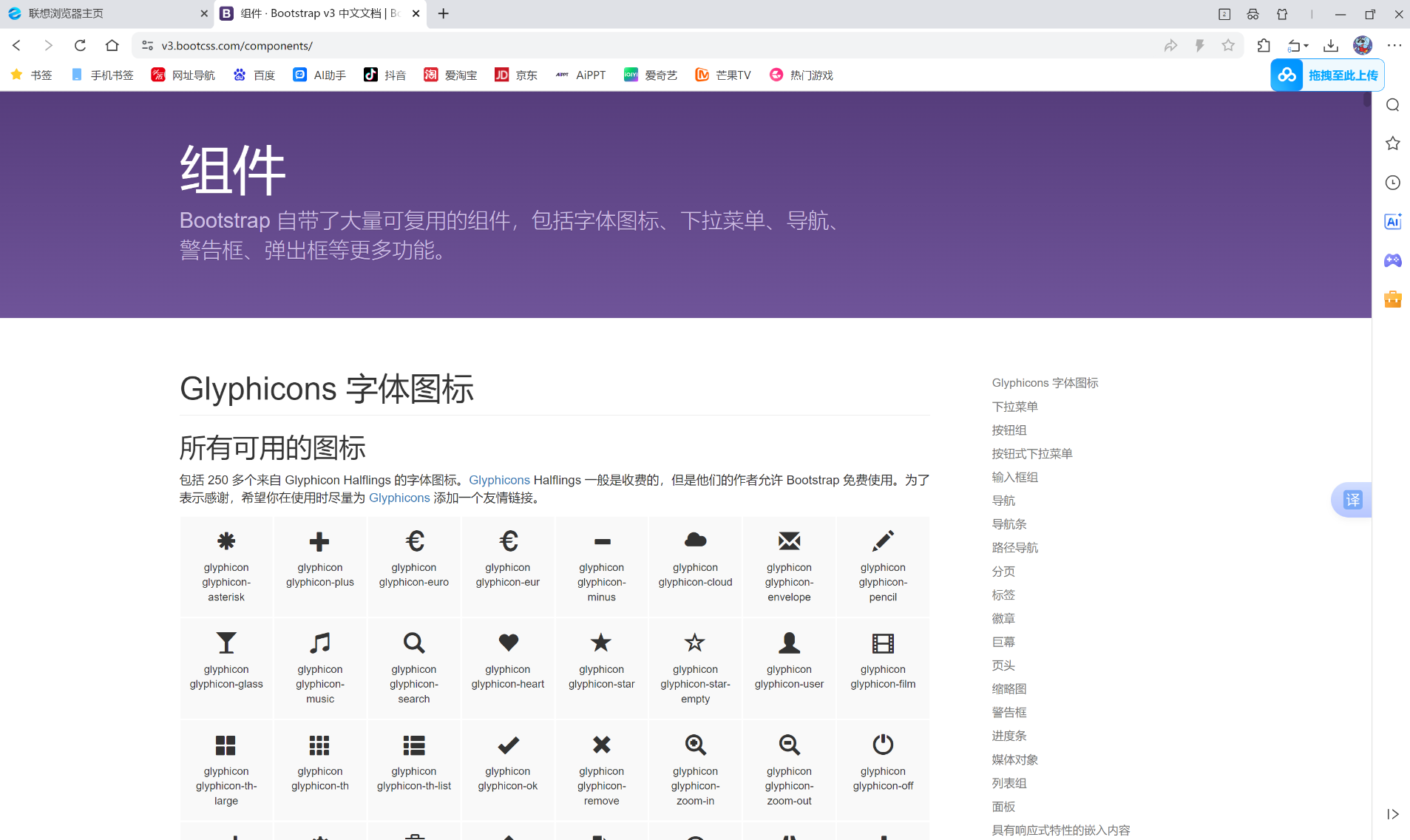Open the sidebar game controller icon

(x=1393, y=260)
